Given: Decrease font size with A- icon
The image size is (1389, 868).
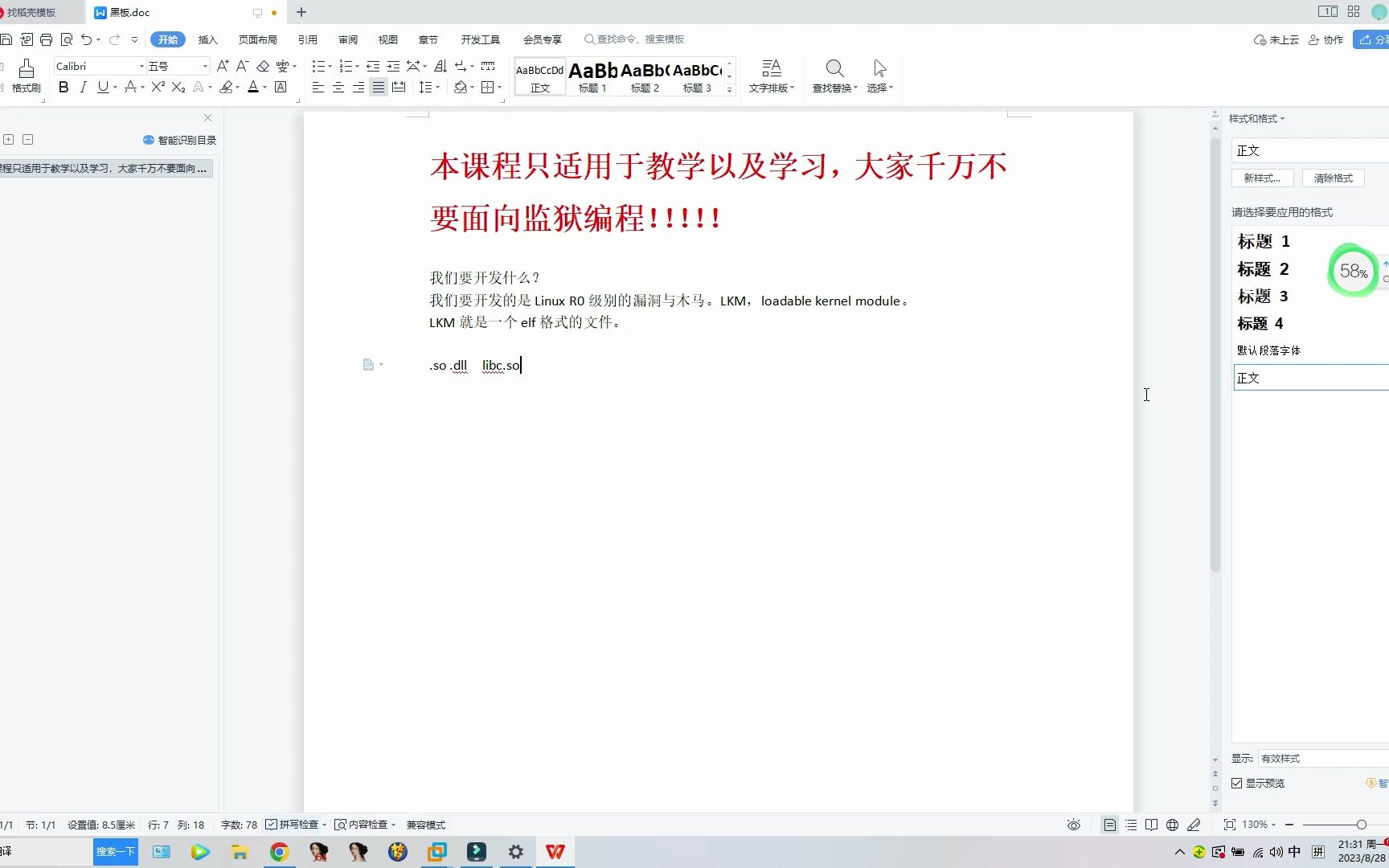Looking at the screenshot, I should 242,66.
